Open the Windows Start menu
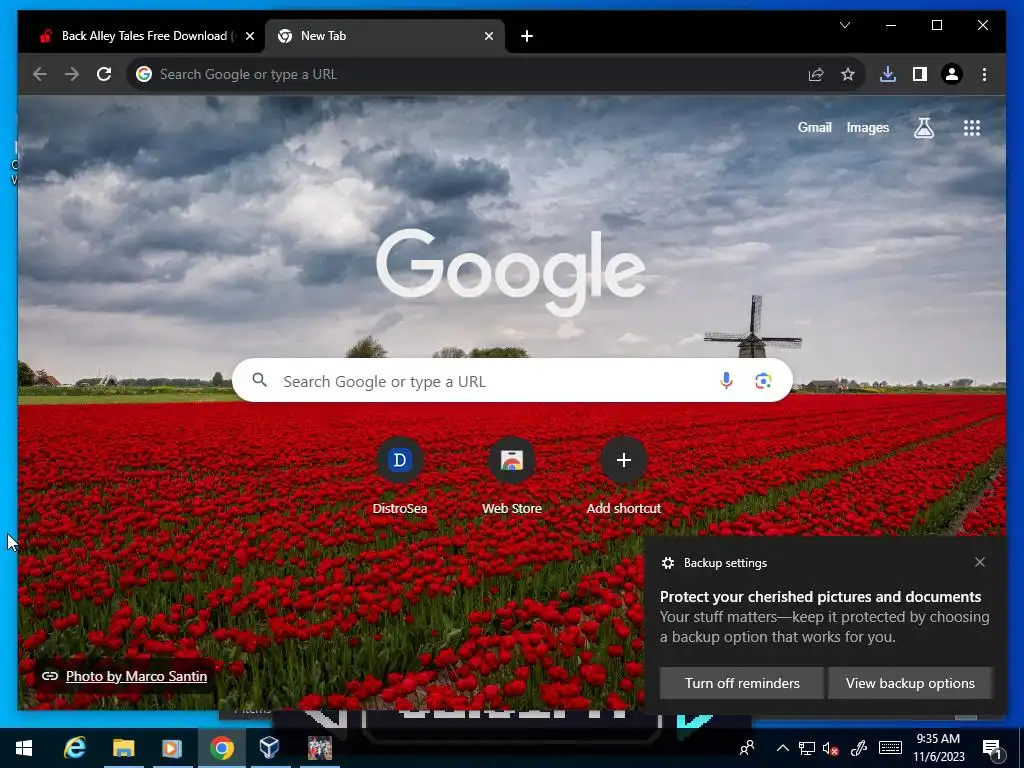 (24, 748)
